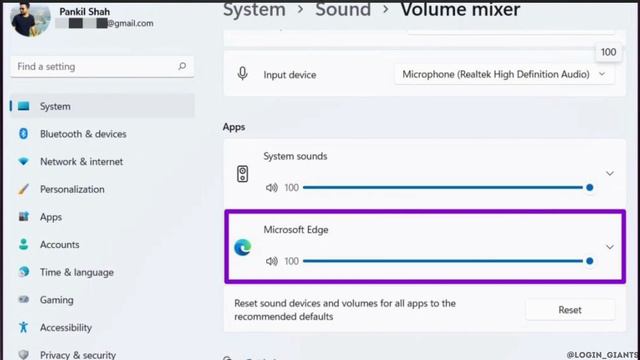Expand the Microsoft Edge entry chevron

pyautogui.click(x=609, y=247)
